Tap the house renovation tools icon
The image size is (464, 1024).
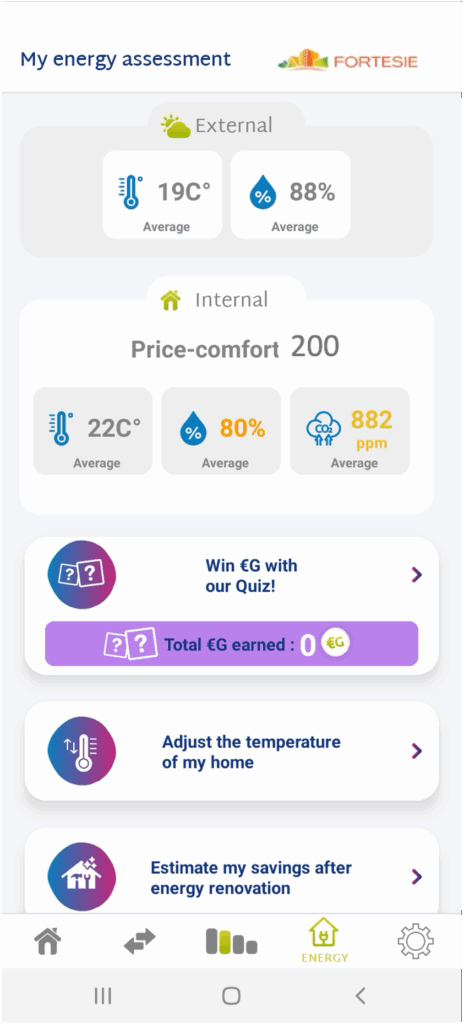point(82,876)
